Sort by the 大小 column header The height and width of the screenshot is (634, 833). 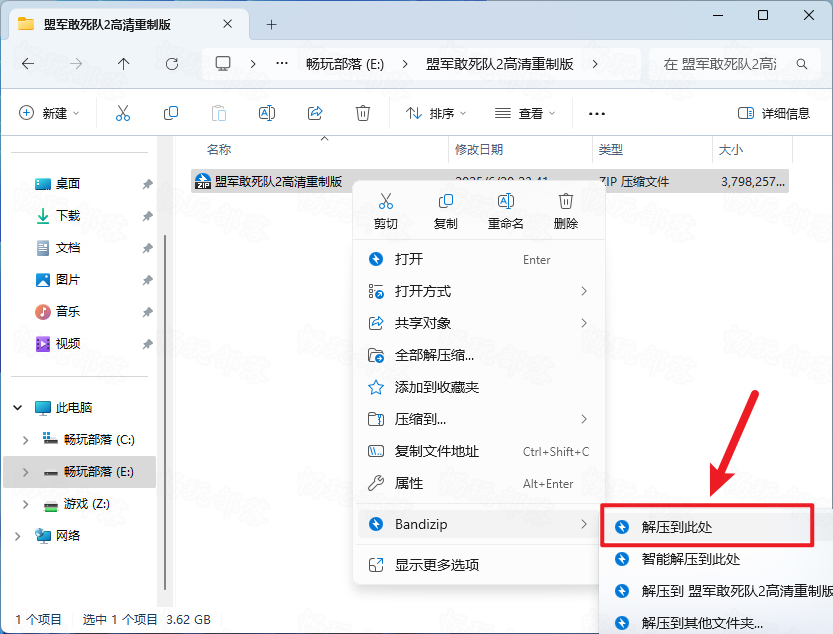coord(730,149)
